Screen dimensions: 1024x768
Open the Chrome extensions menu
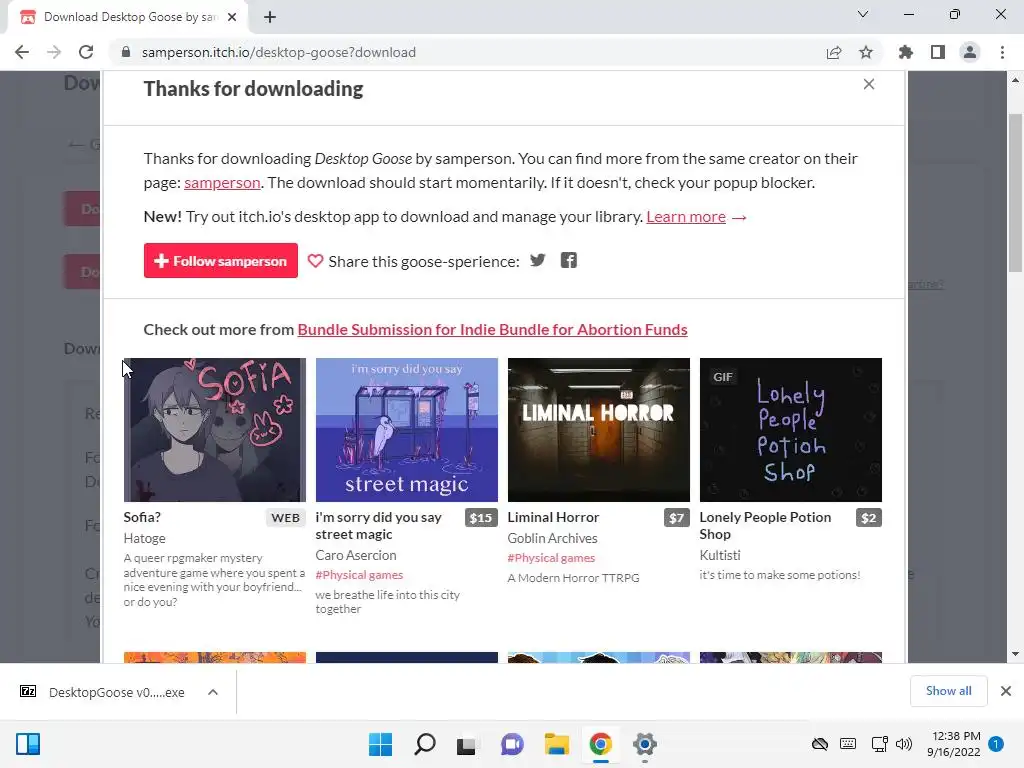pyautogui.click(x=906, y=52)
